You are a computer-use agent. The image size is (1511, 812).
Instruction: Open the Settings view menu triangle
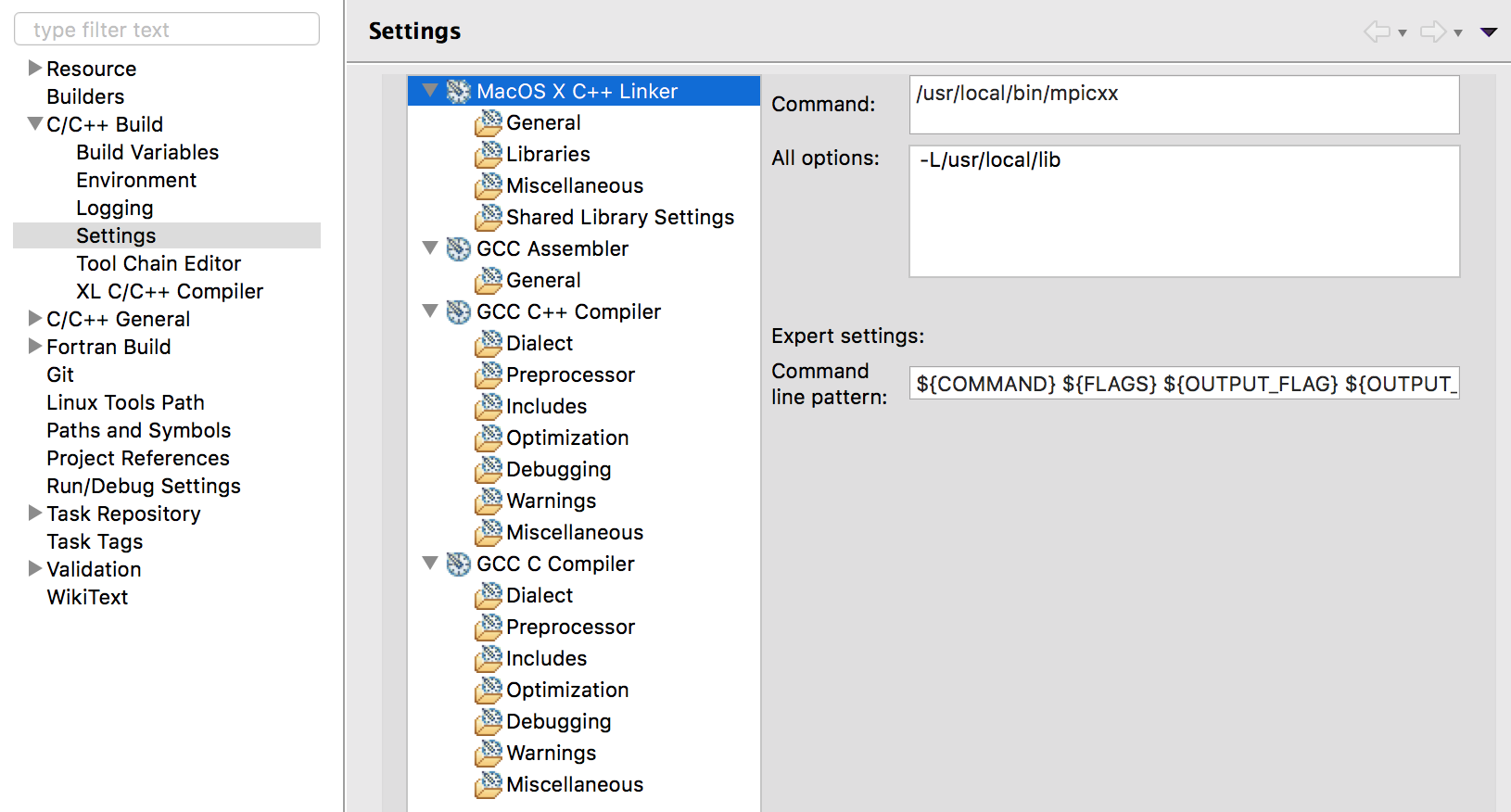click(1489, 32)
